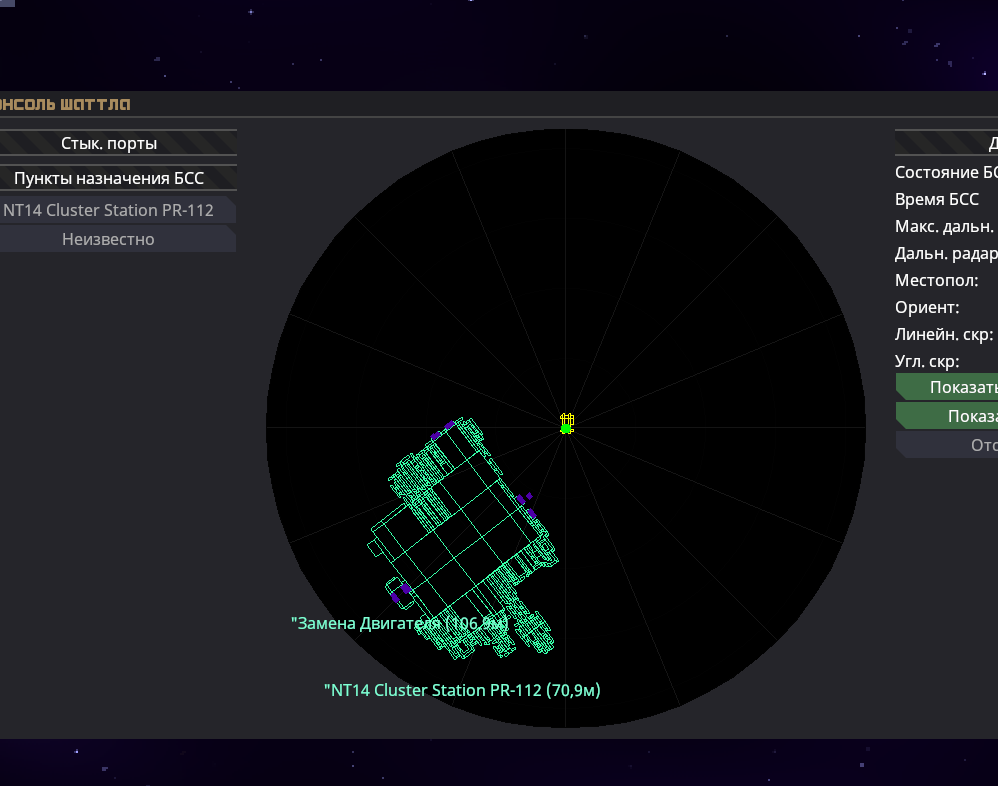Viewport: 998px width, 786px height.
Task: Click the "Местопол:" position label
Action: pos(936,280)
